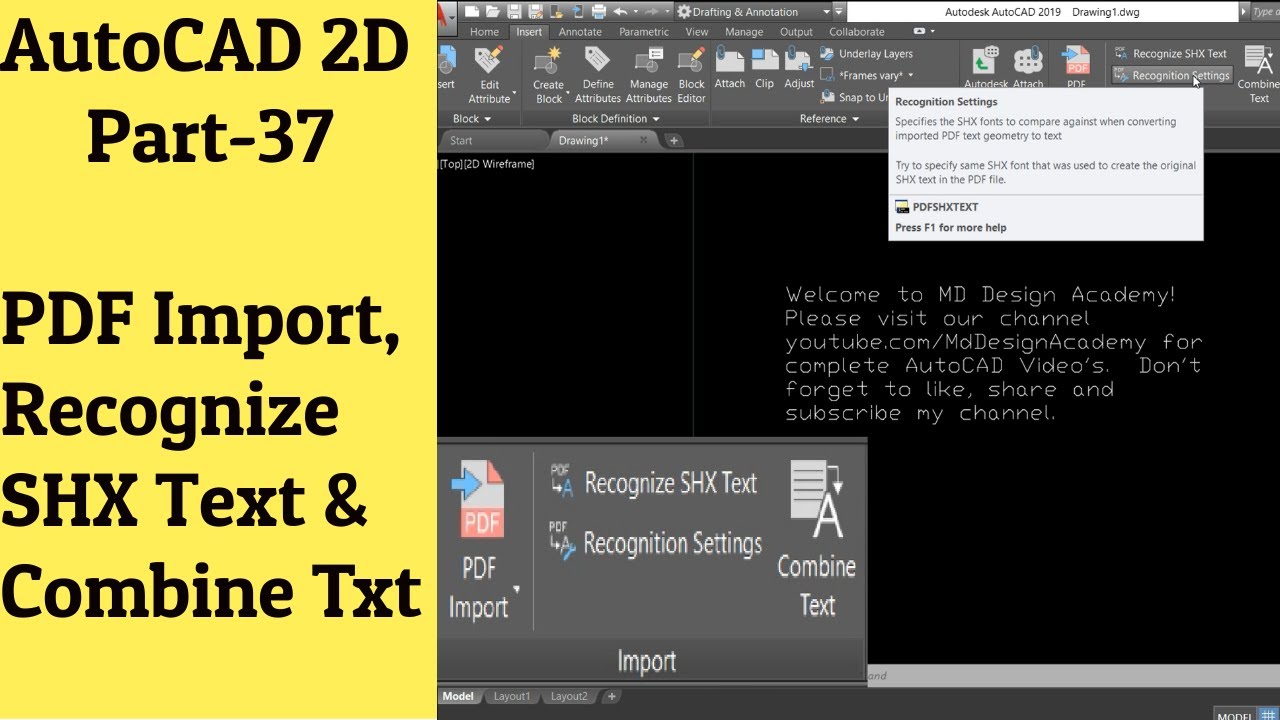Toggle the MODEL space button in status bar
The width and height of the screenshot is (1280, 720).
[1233, 715]
